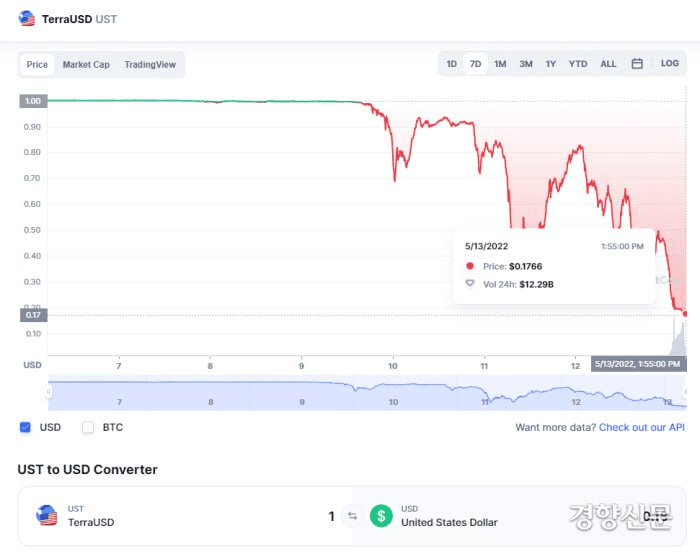Click the red price point marker on chart
700x554 pixels.
click(x=685, y=314)
